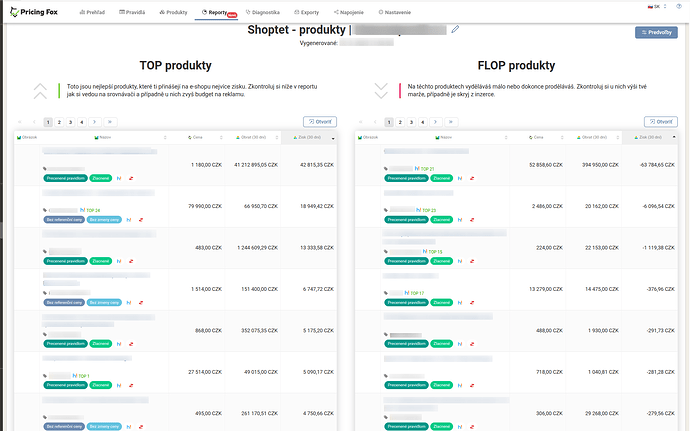The image size is (690, 431).
Task: Select page 3 in FLOP products pagination
Action: 411,122
